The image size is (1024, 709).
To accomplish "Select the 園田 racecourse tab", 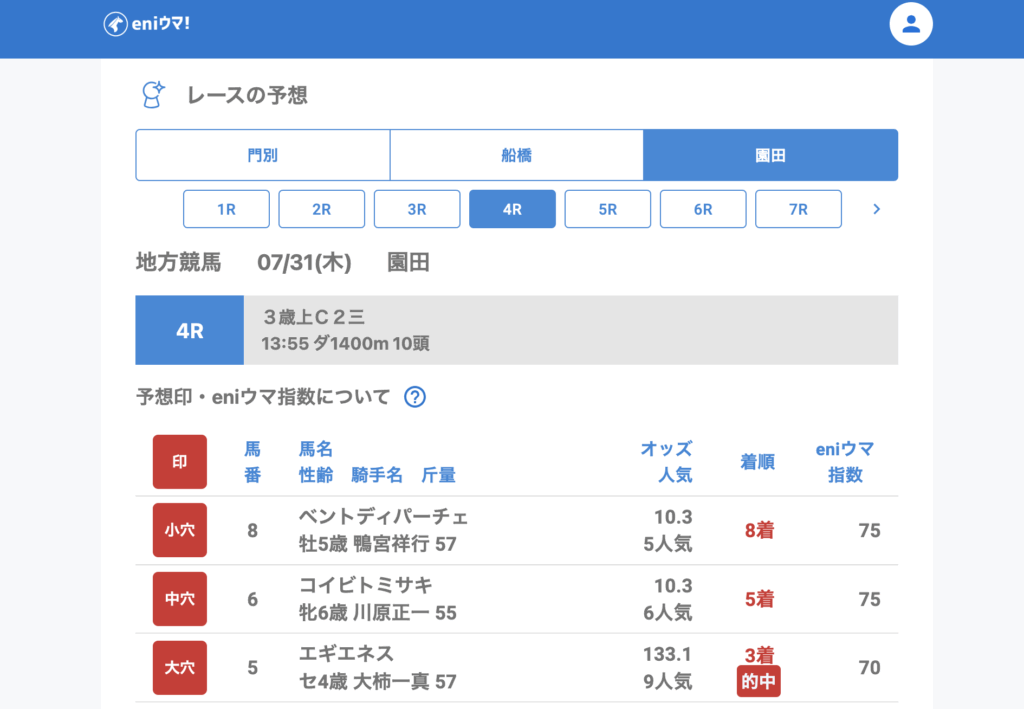I will (x=770, y=155).
